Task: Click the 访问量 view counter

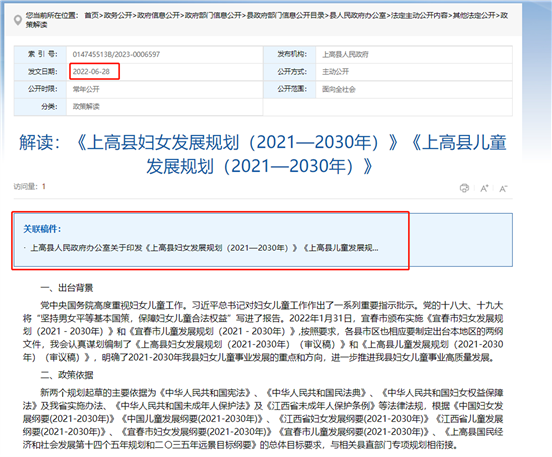Action: 30,187
